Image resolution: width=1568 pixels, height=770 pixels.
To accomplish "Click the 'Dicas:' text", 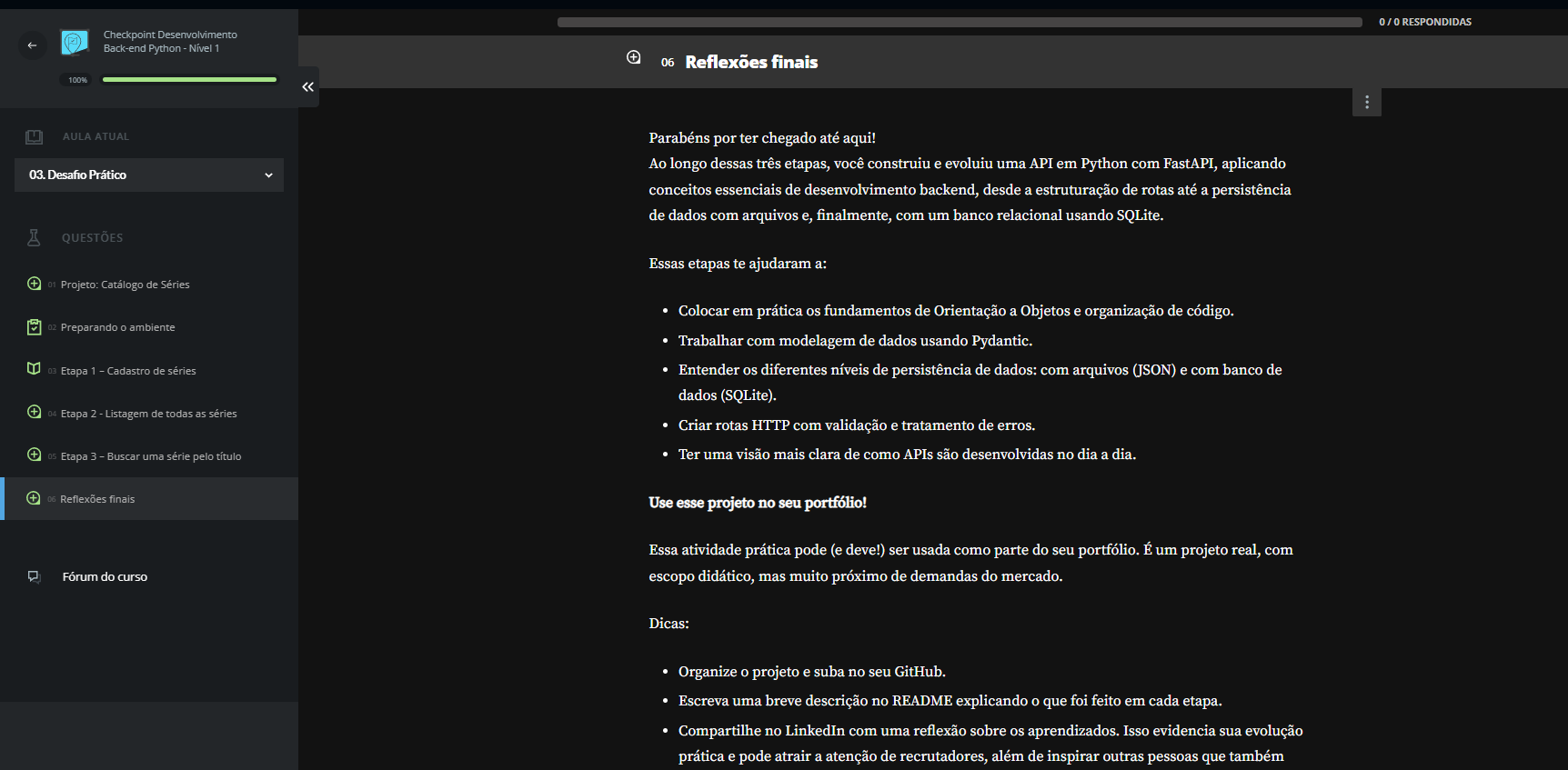I will click(668, 624).
